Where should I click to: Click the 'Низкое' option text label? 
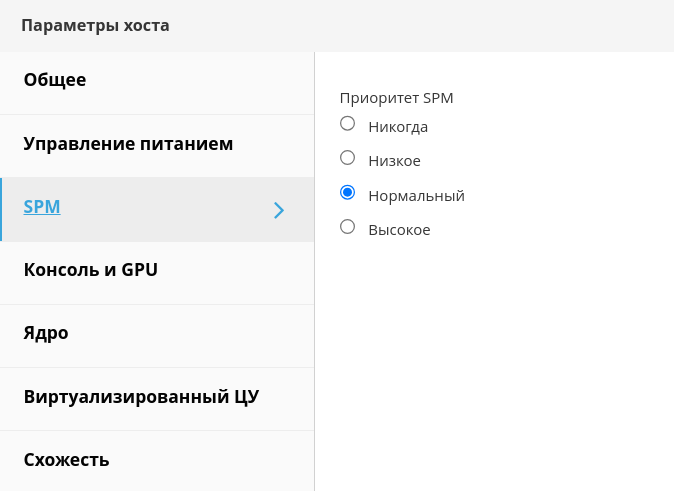pyautogui.click(x=394, y=161)
